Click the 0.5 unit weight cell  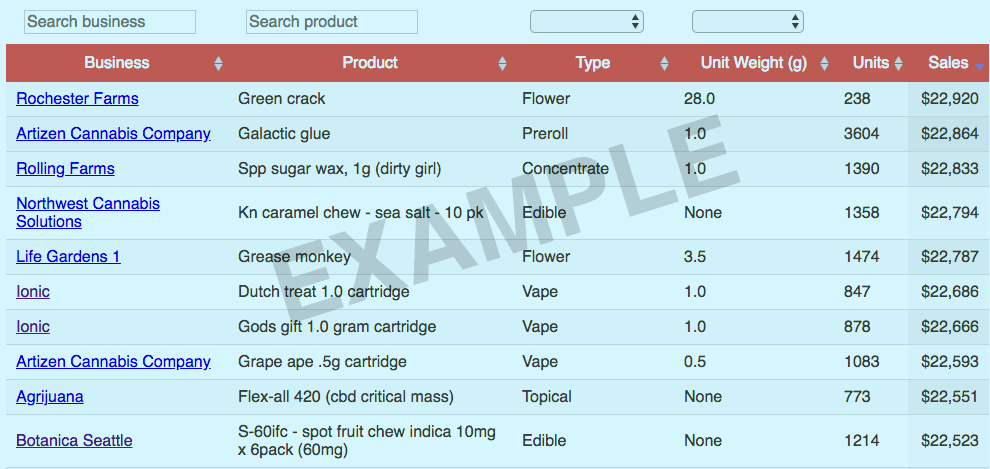tap(695, 362)
